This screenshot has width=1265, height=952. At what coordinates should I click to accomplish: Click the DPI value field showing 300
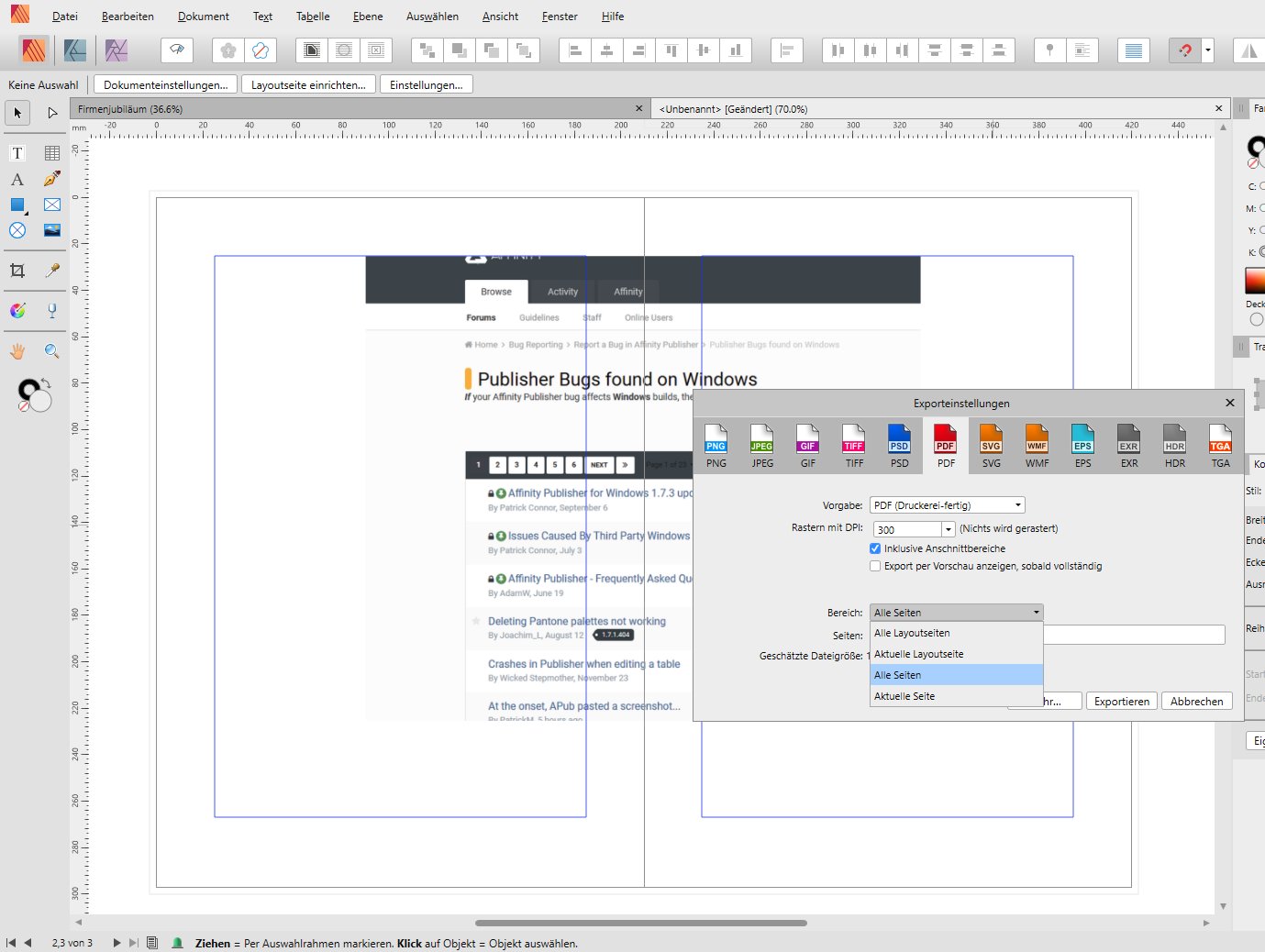[907, 529]
